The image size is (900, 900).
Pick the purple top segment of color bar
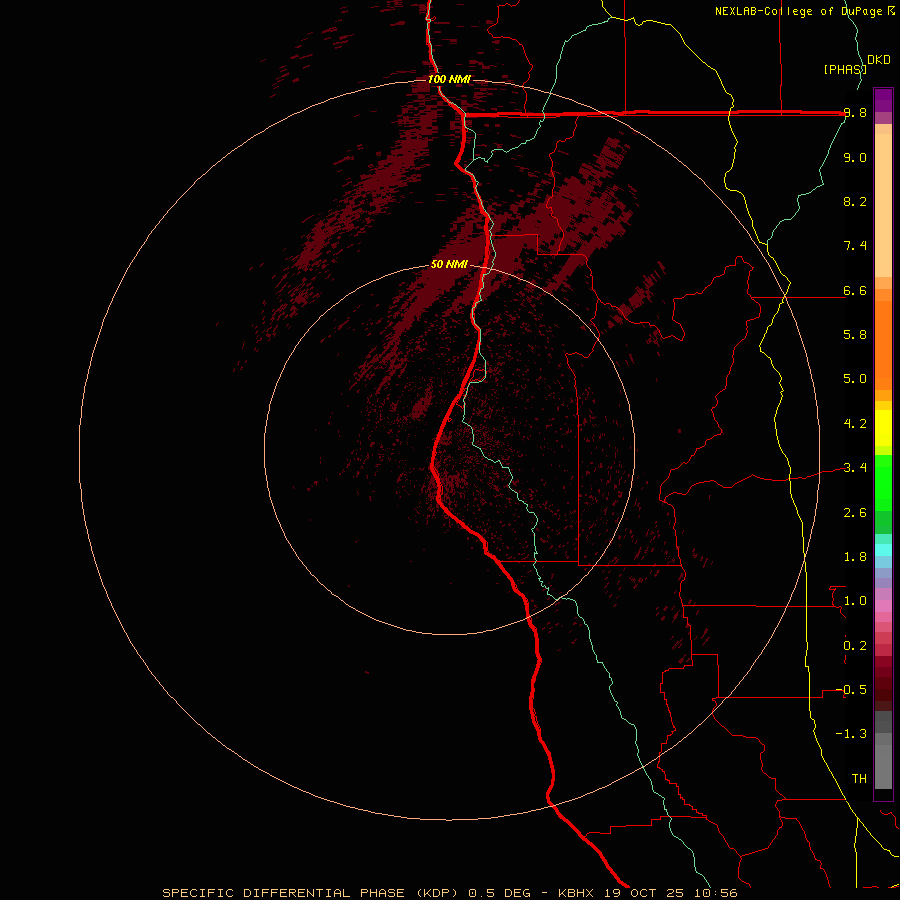883,100
